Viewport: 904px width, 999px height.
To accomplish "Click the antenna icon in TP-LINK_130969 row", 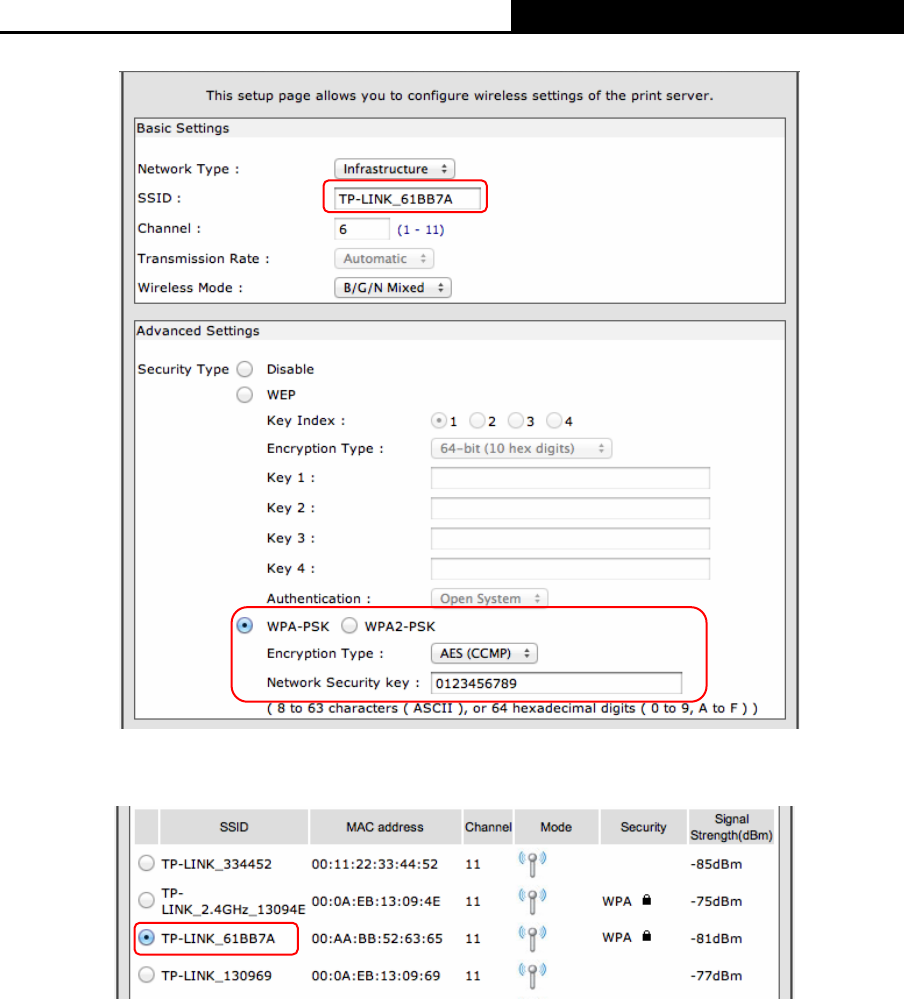I will click(x=533, y=975).
